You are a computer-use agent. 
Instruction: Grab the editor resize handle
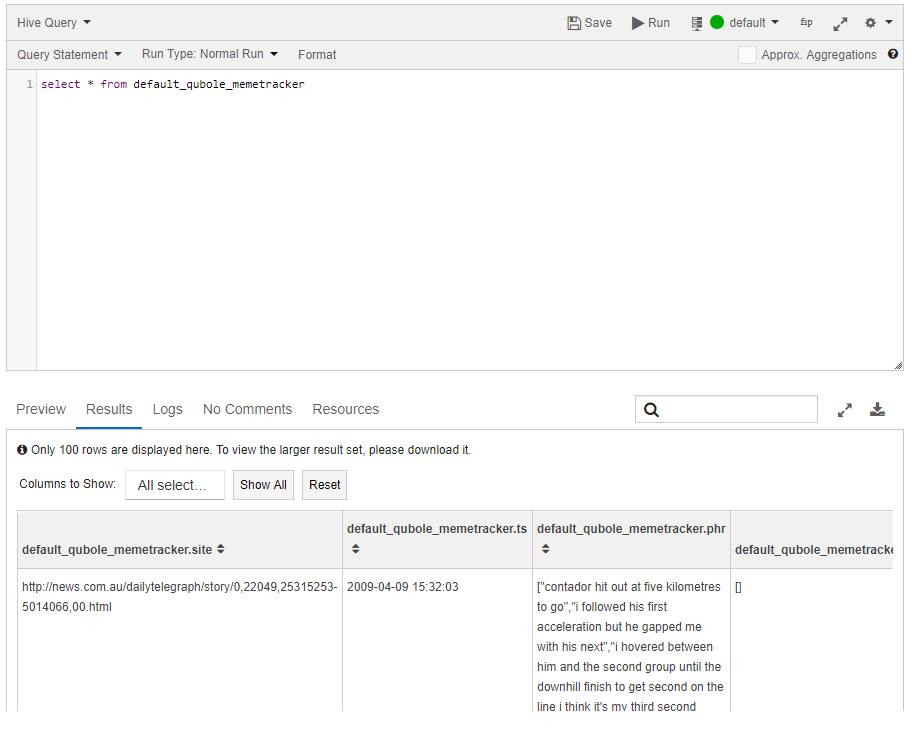pyautogui.click(x=898, y=365)
